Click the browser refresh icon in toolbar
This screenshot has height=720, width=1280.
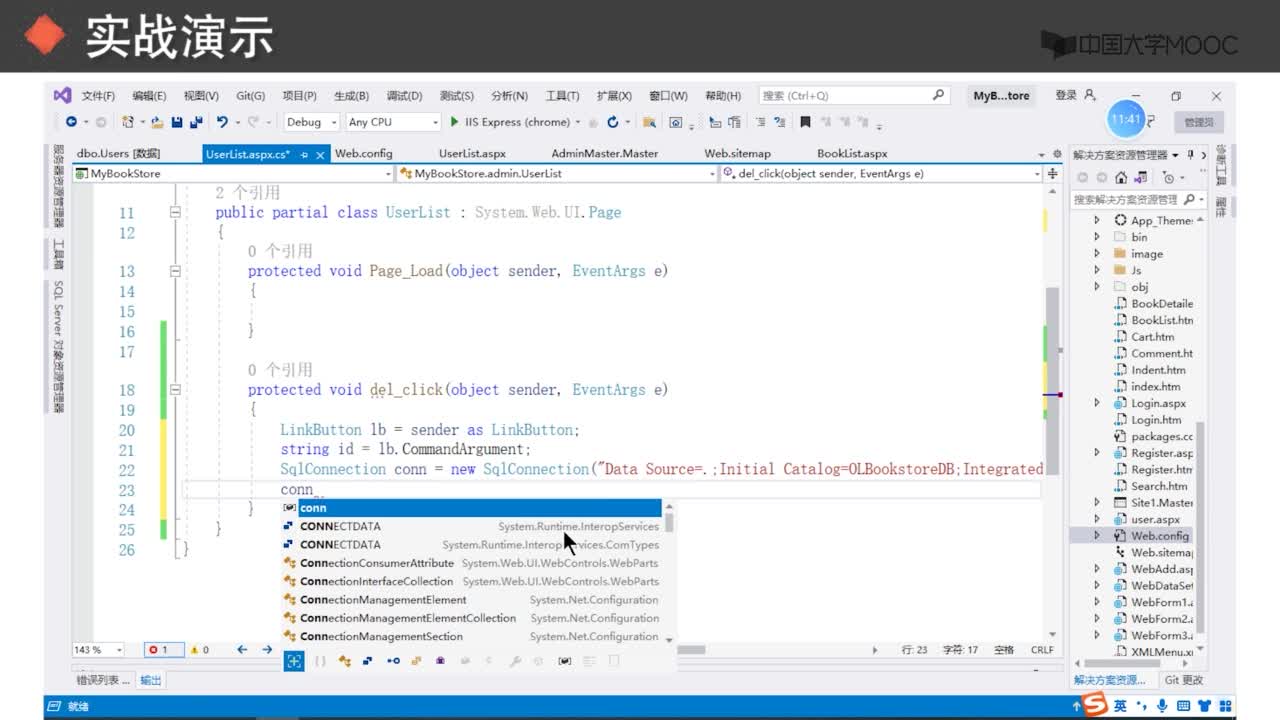point(612,122)
